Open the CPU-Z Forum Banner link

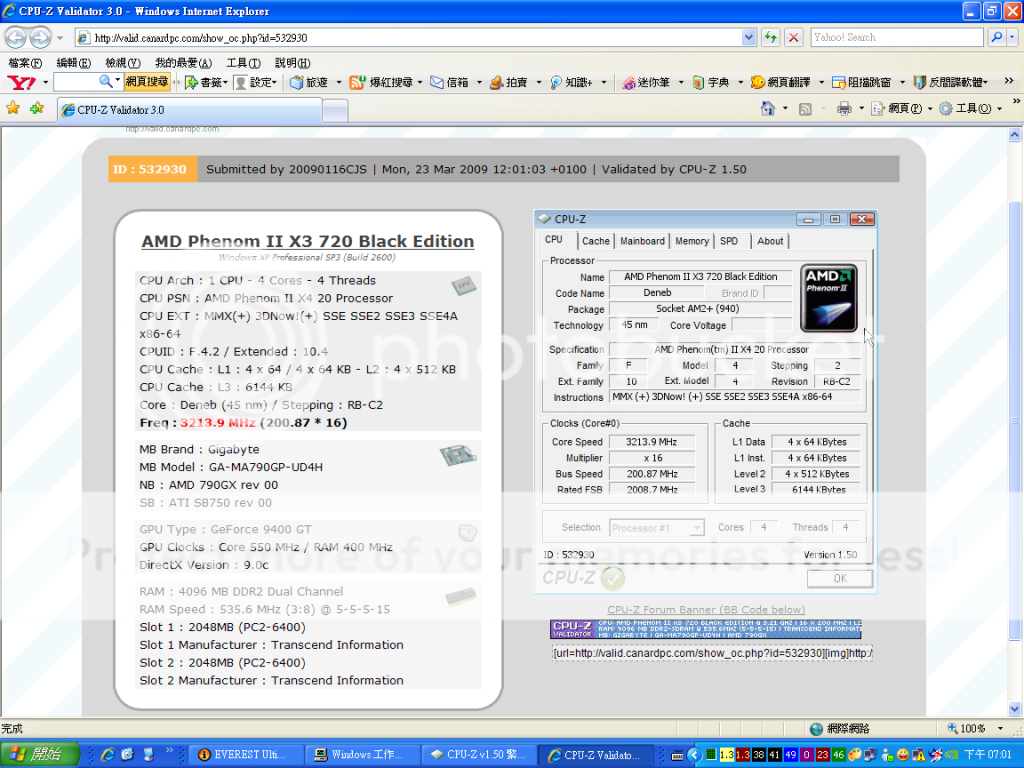(x=706, y=609)
